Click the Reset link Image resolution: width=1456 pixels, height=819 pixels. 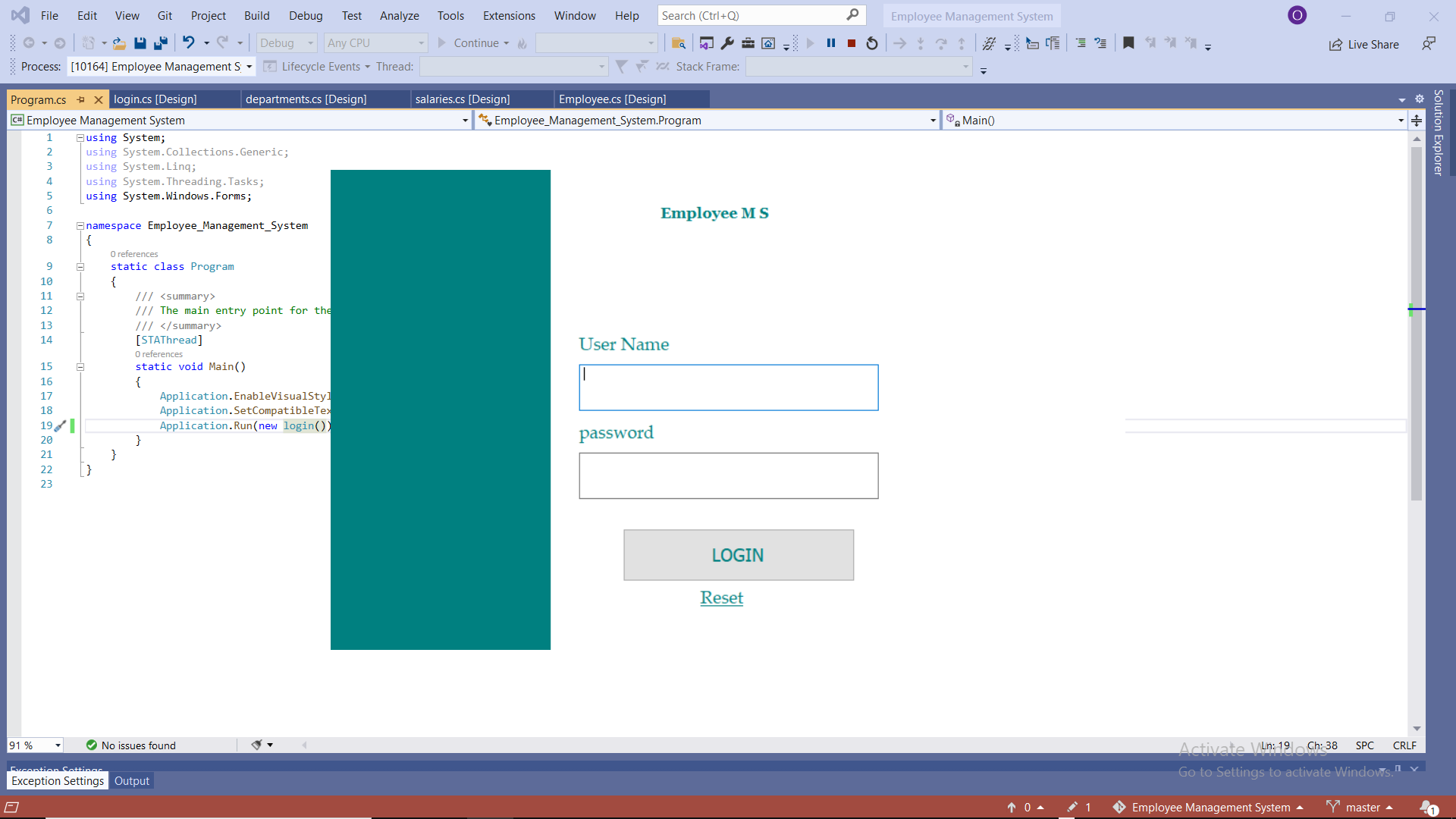click(x=721, y=598)
